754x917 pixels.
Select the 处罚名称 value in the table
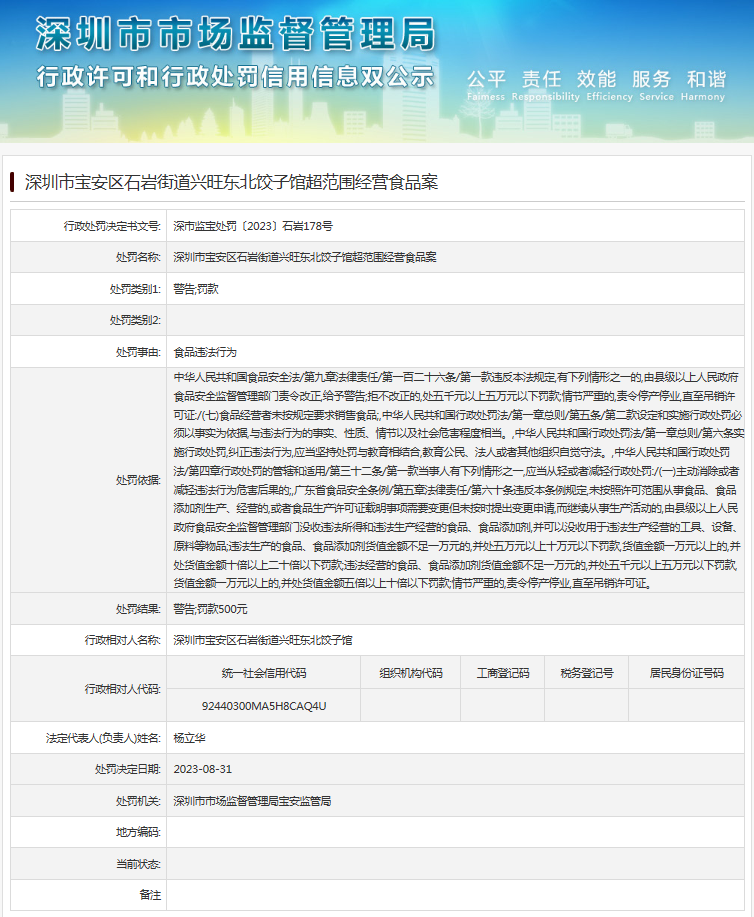coord(305,257)
